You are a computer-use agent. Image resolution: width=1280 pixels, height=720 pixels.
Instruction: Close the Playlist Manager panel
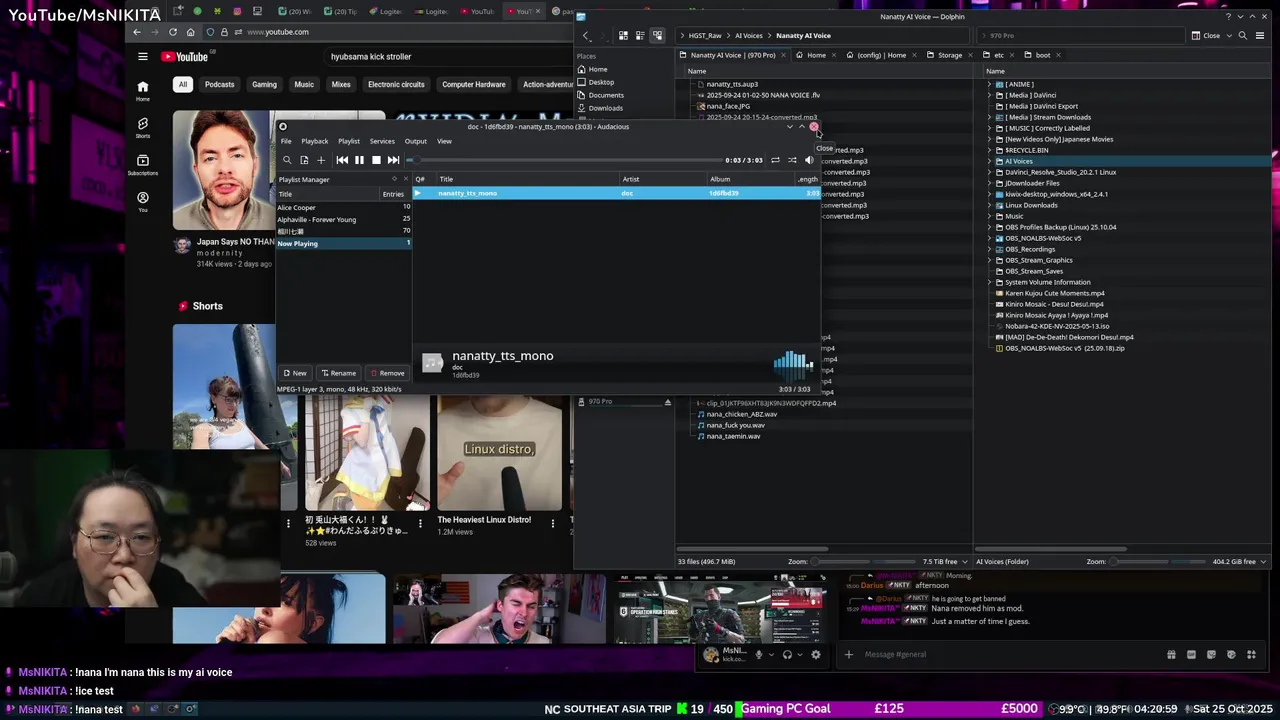coord(405,179)
